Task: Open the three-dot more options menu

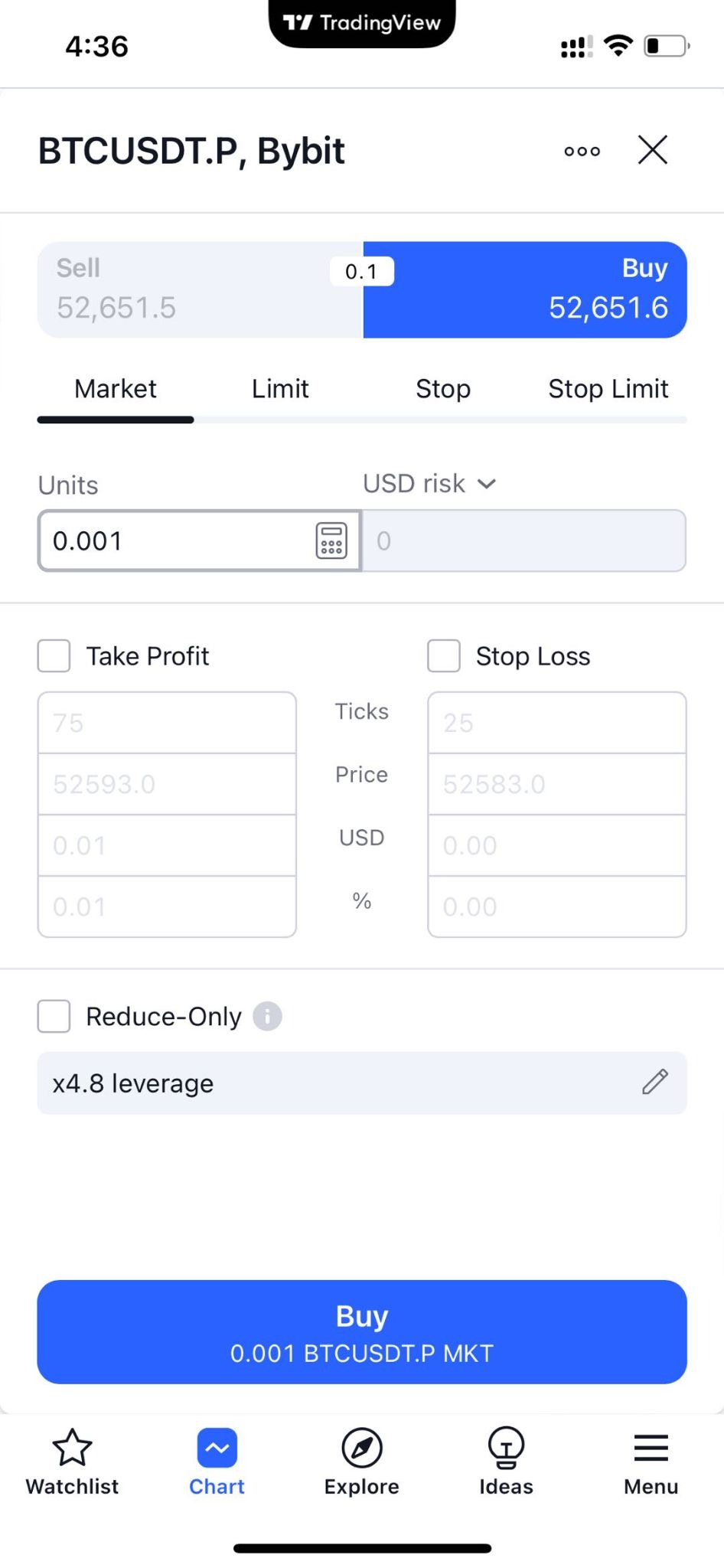Action: click(x=582, y=151)
